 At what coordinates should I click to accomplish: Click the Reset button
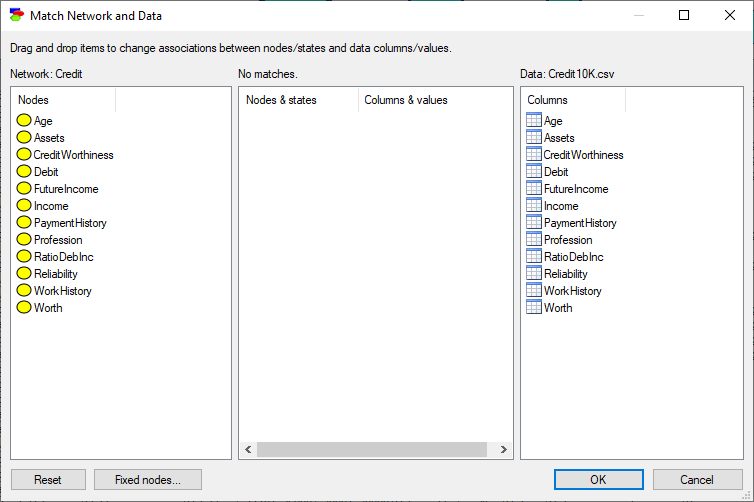pyautogui.click(x=48, y=479)
